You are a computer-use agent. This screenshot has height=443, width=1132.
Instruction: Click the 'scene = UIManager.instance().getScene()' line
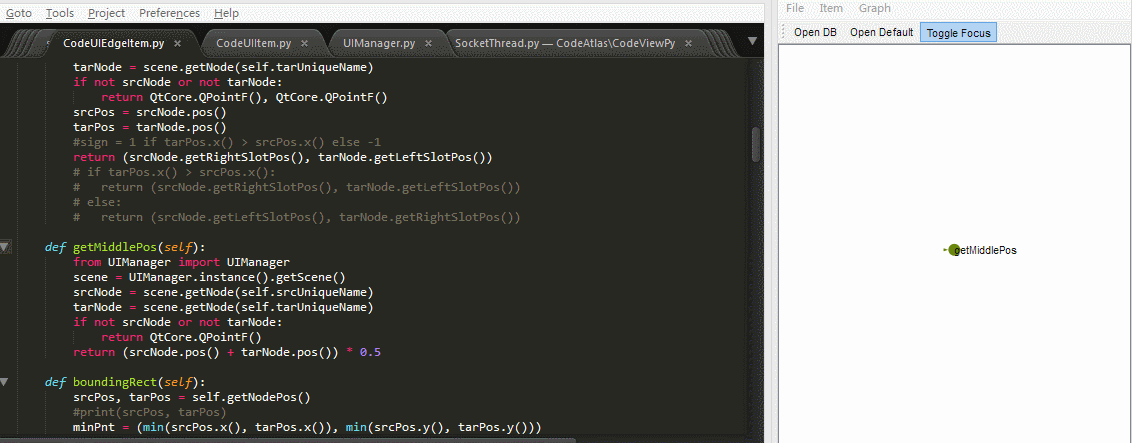pyautogui.click(x=209, y=277)
